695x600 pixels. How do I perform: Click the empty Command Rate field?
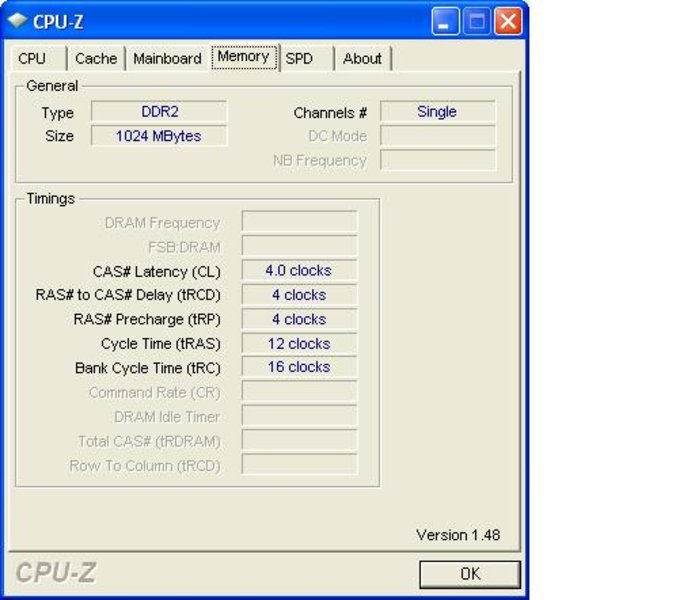[x=300, y=391]
